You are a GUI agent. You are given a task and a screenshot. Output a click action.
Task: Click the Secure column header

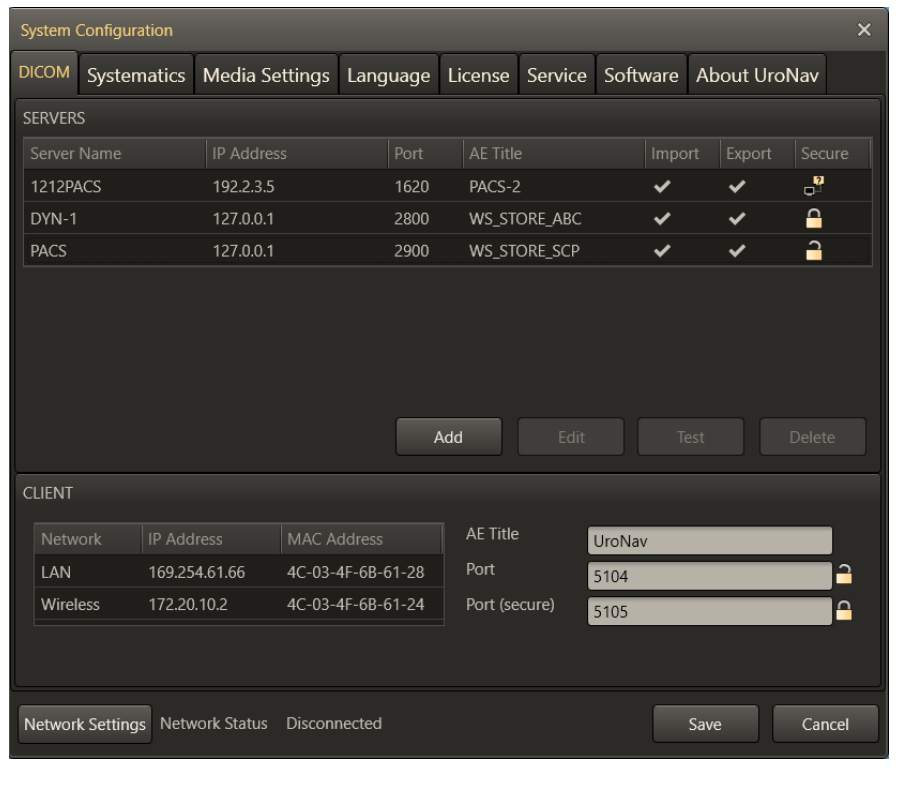coord(832,153)
